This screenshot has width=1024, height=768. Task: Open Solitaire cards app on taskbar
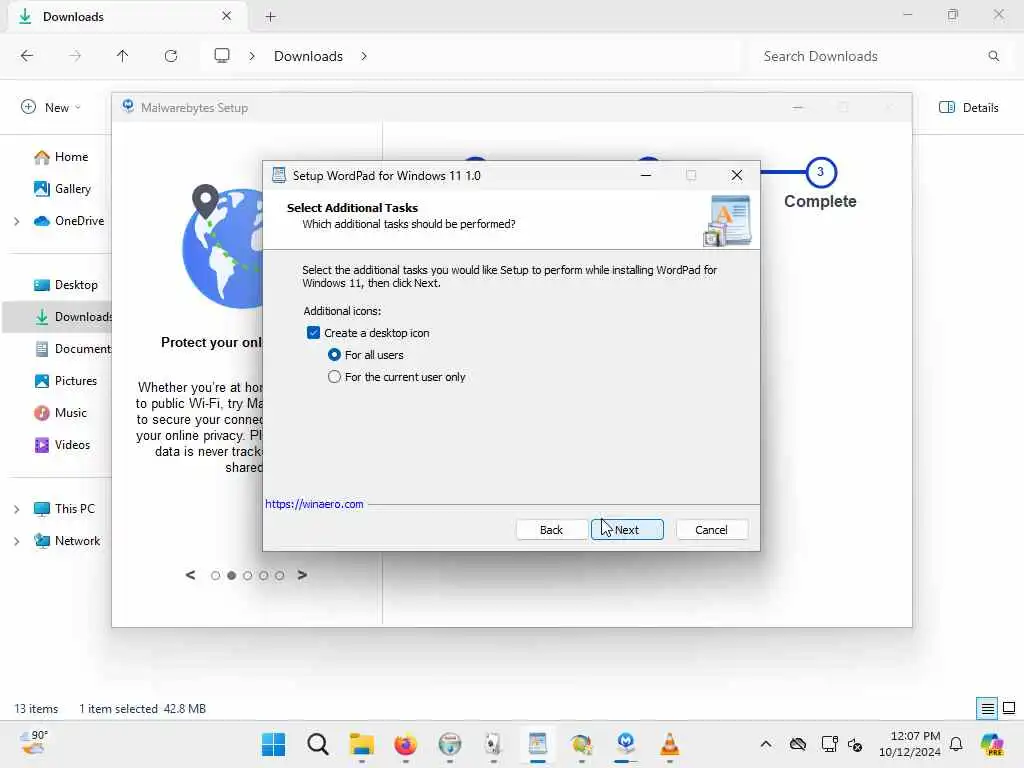tap(493, 744)
